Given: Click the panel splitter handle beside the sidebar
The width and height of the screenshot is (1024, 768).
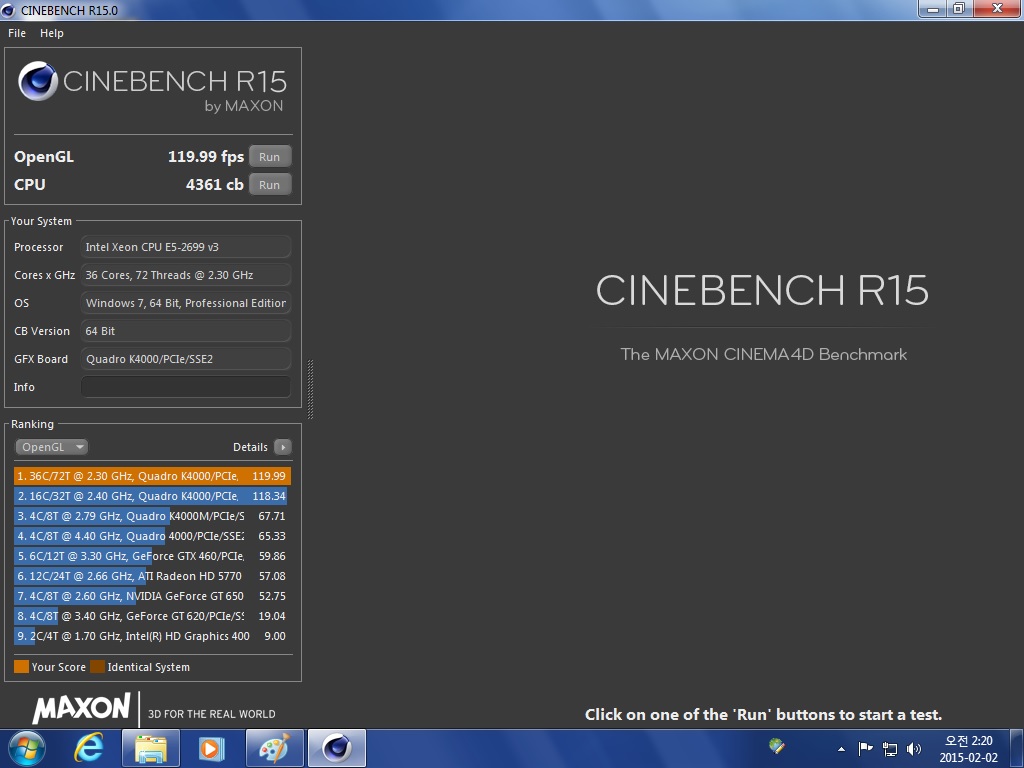Looking at the screenshot, I should tap(310, 389).
